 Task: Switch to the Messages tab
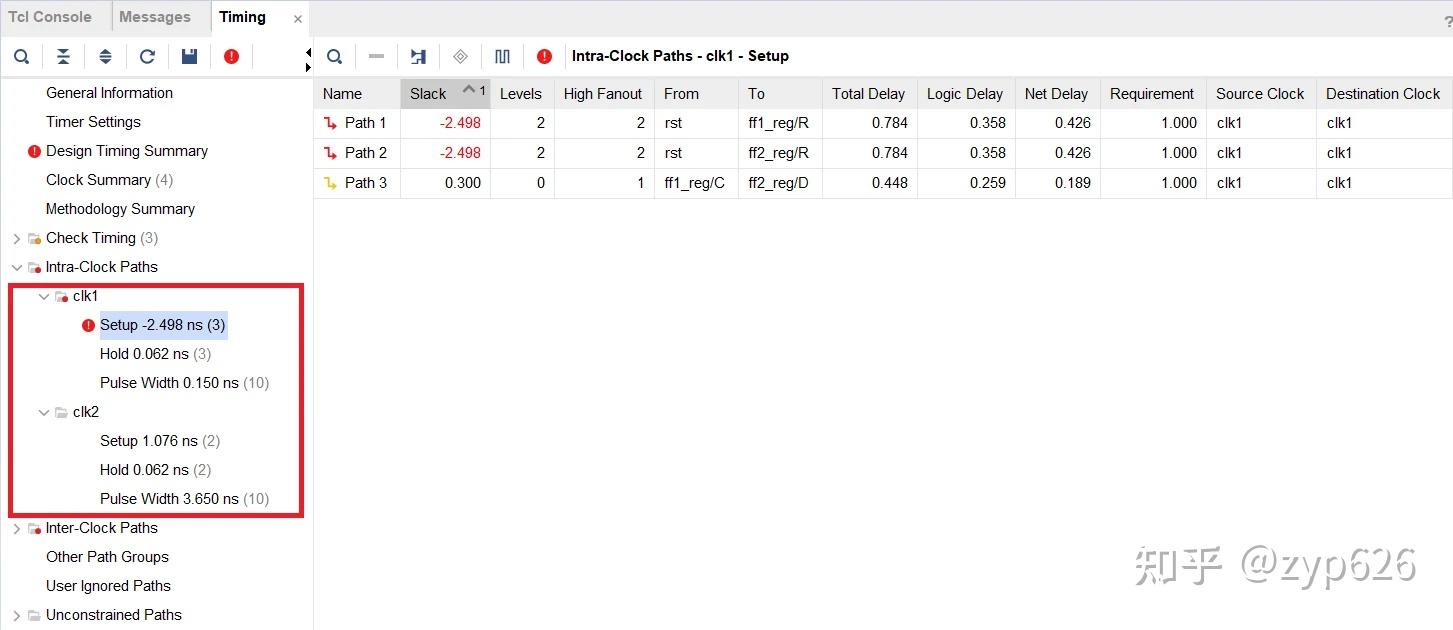tap(155, 17)
